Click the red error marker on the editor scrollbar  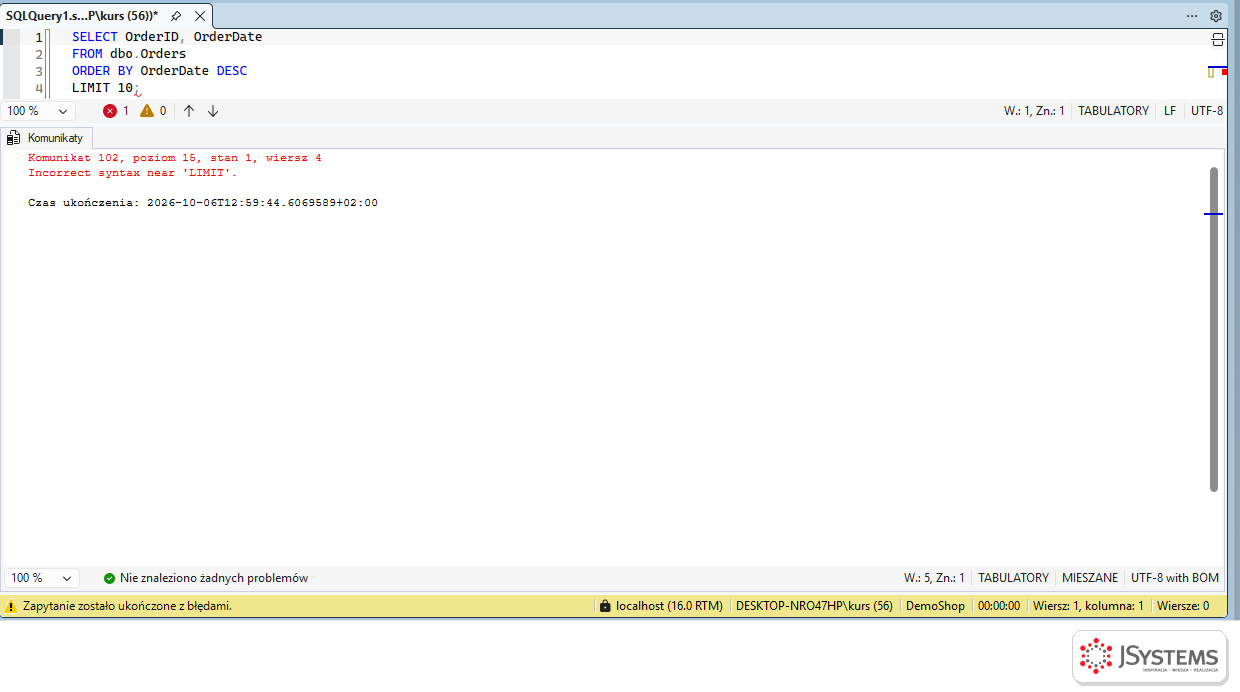point(1224,72)
